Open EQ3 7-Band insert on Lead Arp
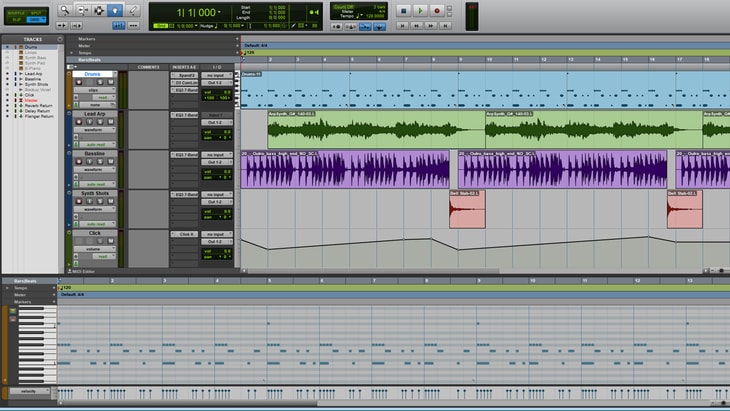 point(184,115)
